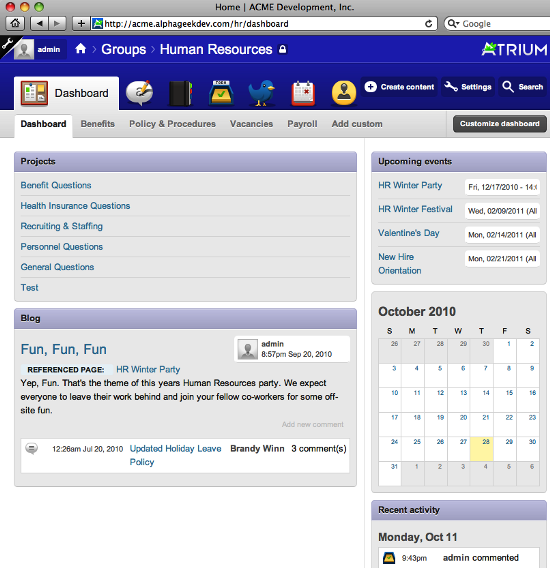Screen dimensions: 550x568
Task: Click '3 comment(s)' text in blog list
Action: (x=319, y=448)
